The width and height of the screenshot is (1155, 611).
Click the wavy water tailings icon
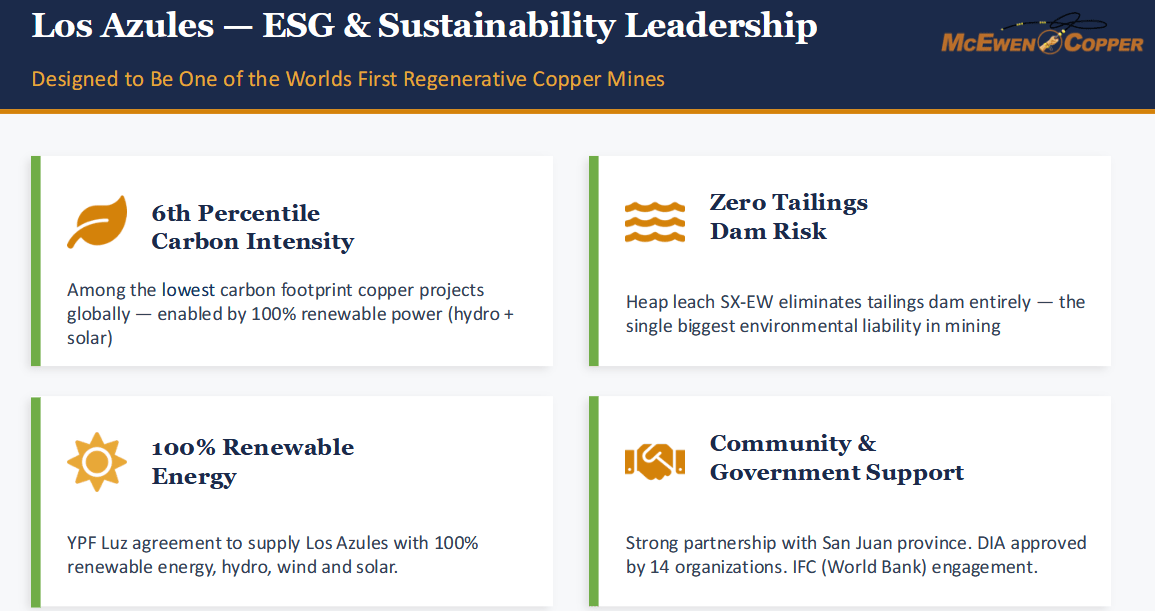coord(655,222)
